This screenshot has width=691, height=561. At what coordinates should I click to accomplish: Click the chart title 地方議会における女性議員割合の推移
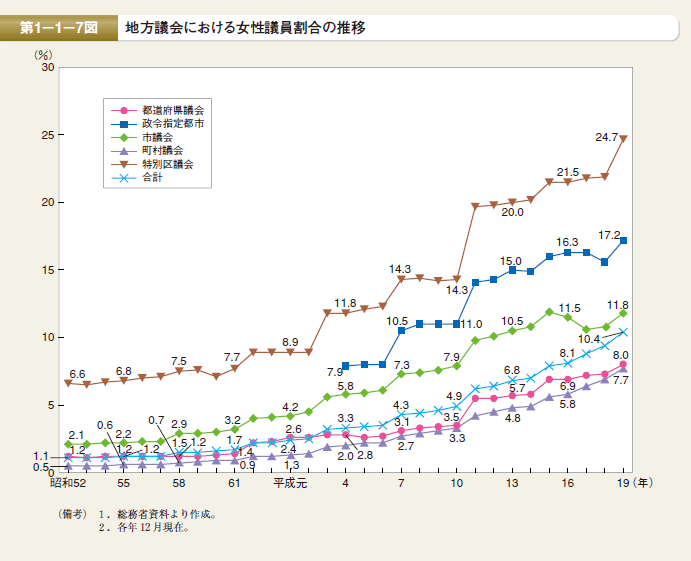[x=245, y=28]
